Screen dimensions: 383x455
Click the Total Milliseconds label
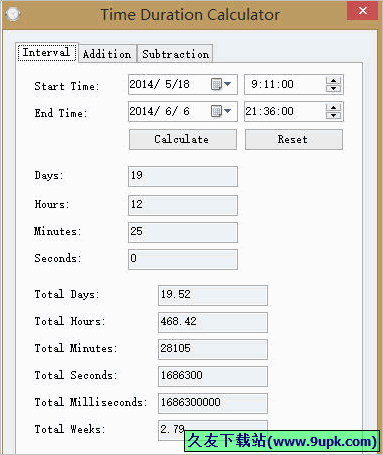pyautogui.click(x=91, y=402)
